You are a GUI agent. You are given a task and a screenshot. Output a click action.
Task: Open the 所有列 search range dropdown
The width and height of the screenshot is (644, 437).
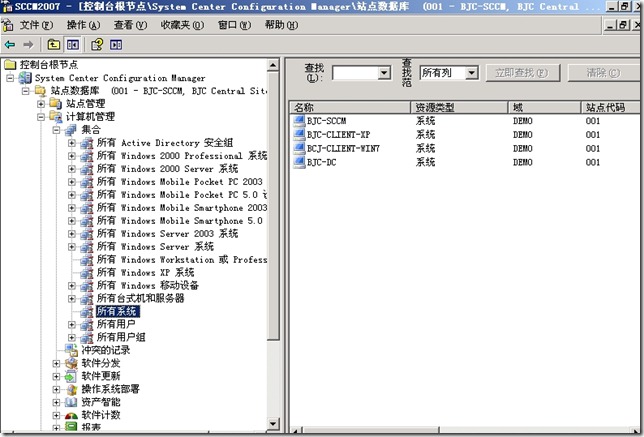tap(472, 73)
